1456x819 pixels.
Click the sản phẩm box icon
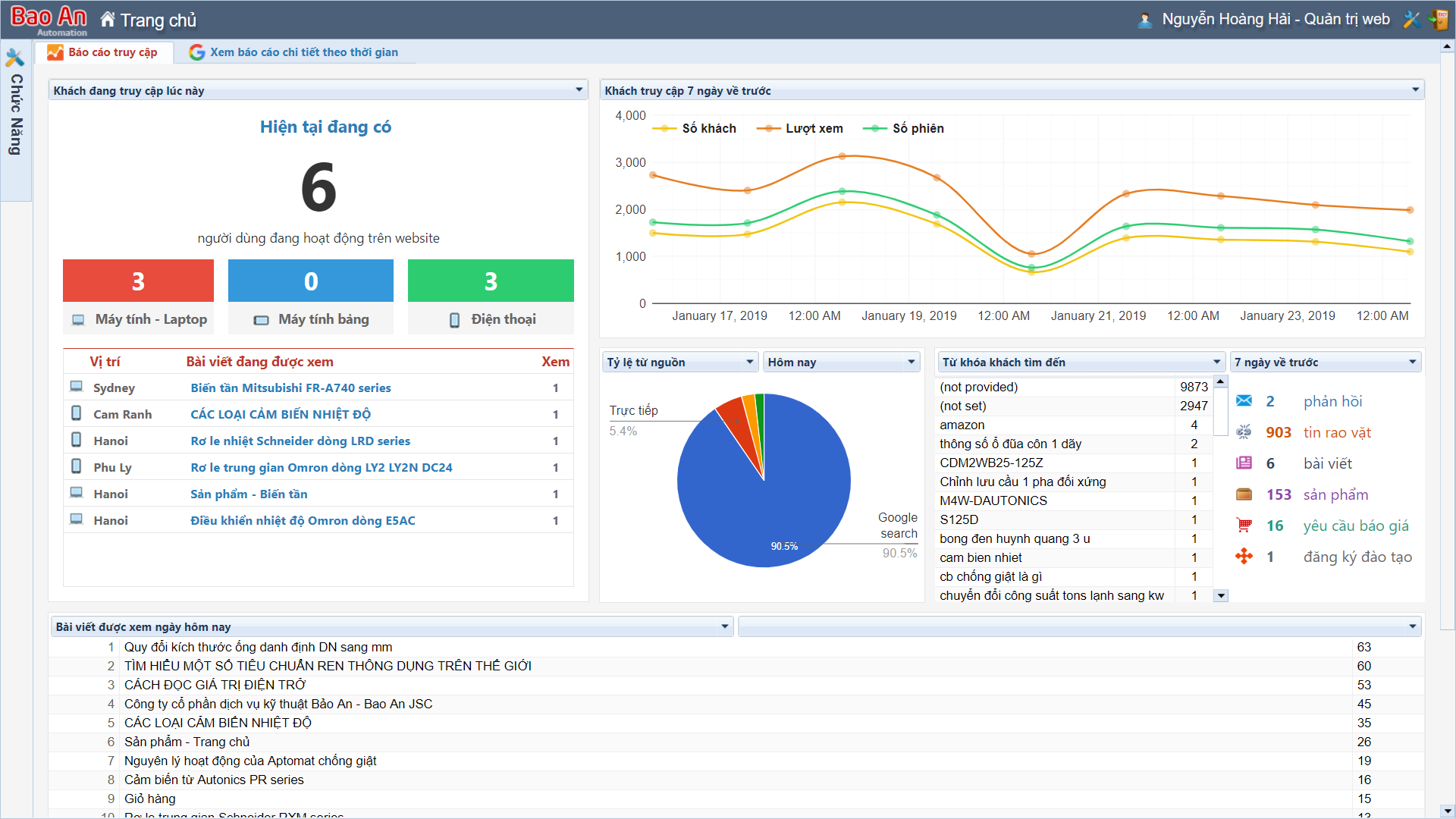point(1244,494)
